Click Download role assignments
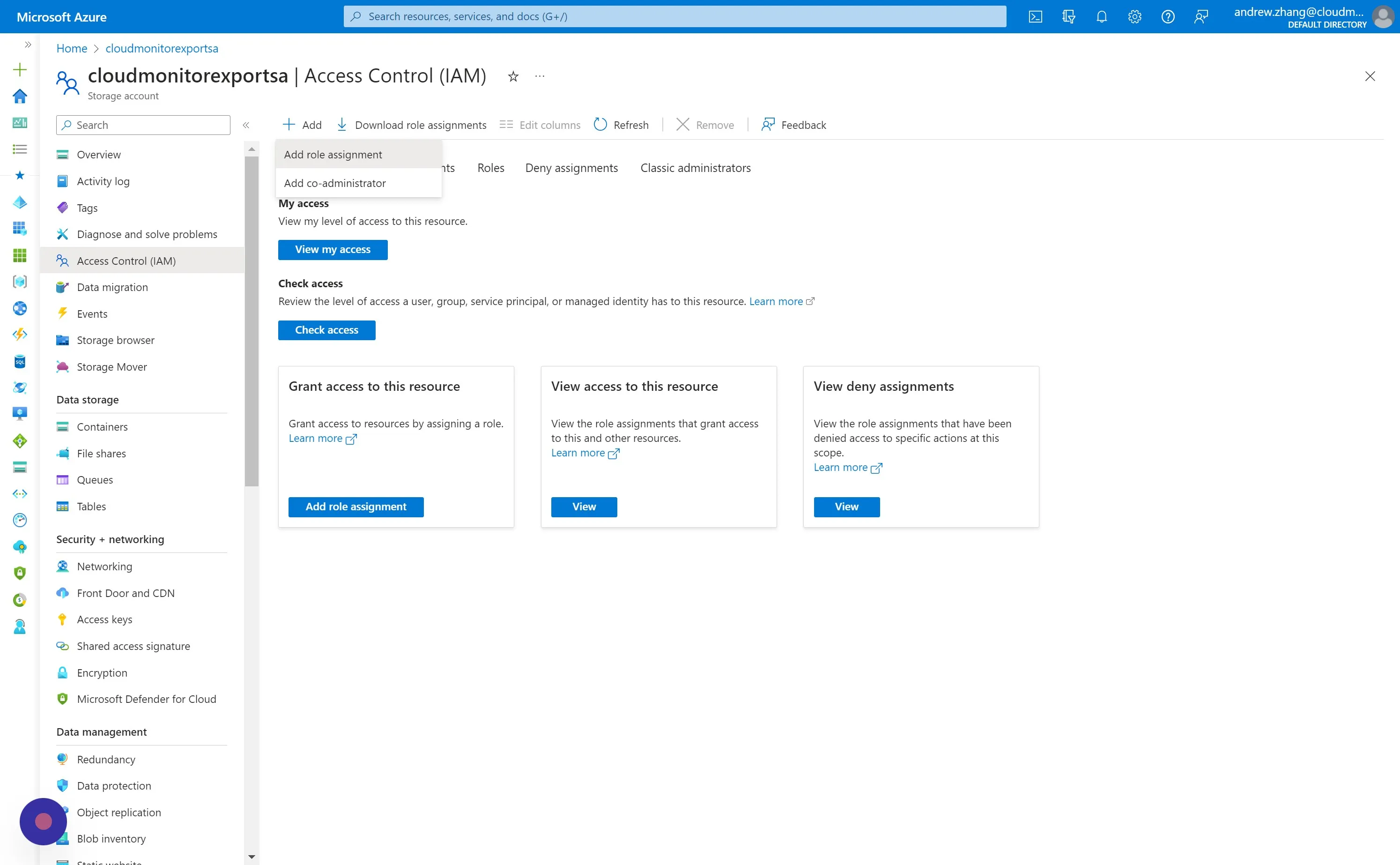 pos(411,125)
